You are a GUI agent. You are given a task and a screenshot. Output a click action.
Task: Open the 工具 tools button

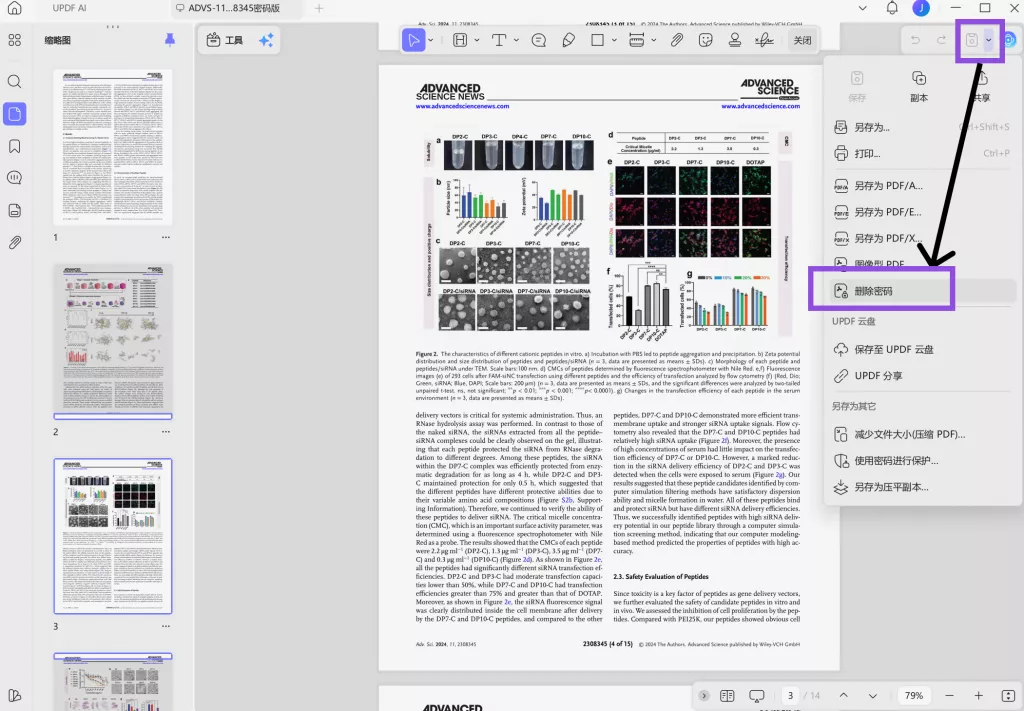[224, 40]
